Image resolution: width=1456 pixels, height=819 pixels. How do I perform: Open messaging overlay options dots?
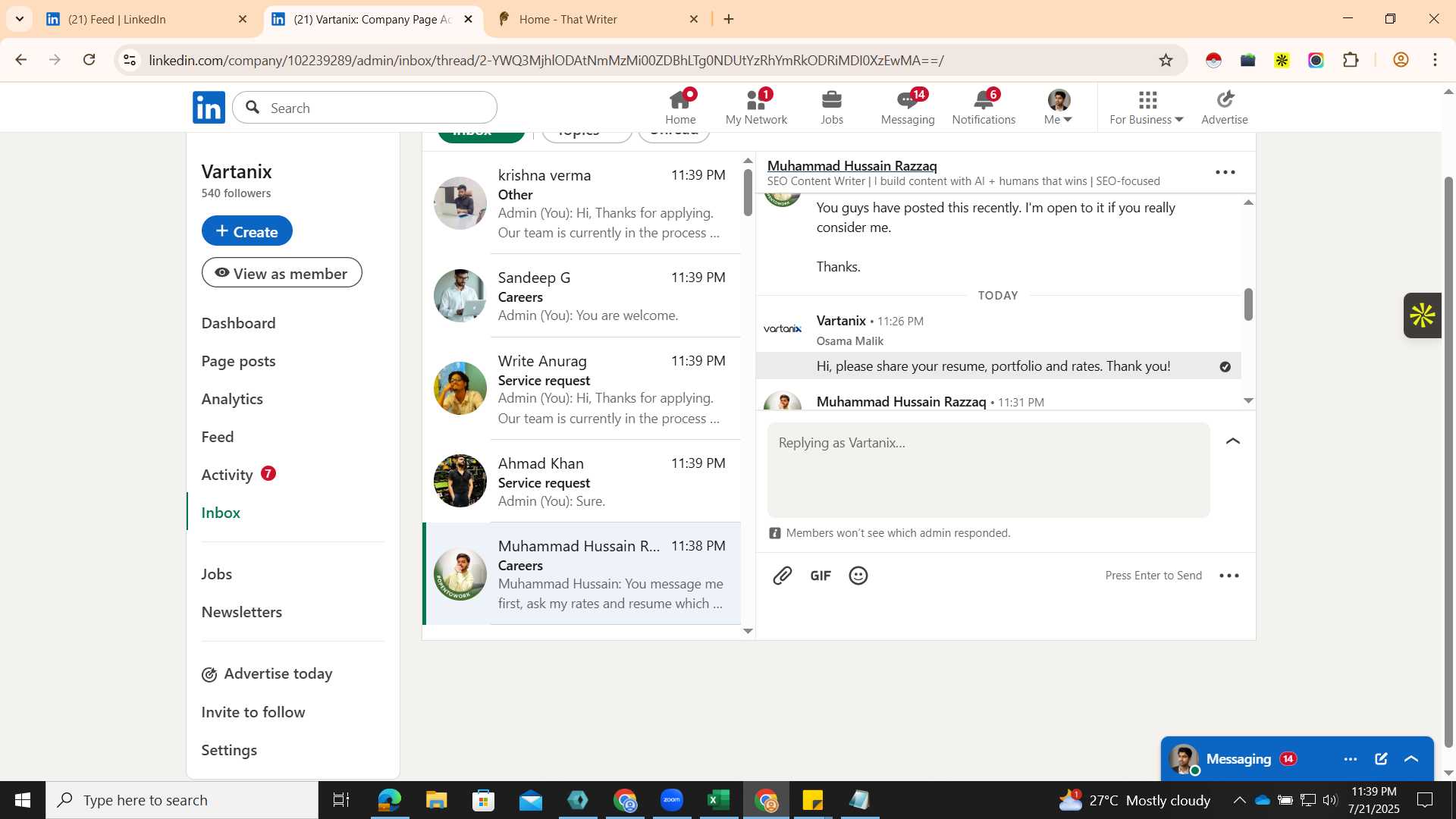pos(1351,759)
